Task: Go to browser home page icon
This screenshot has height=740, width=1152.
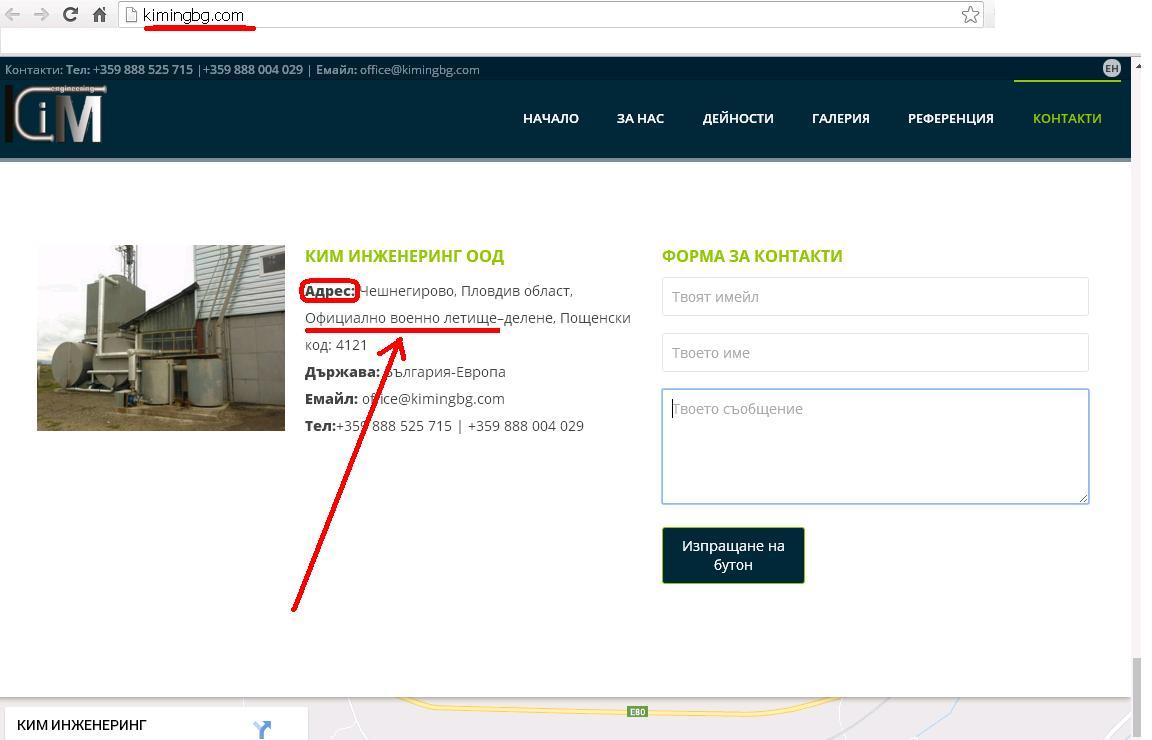Action: coord(99,14)
